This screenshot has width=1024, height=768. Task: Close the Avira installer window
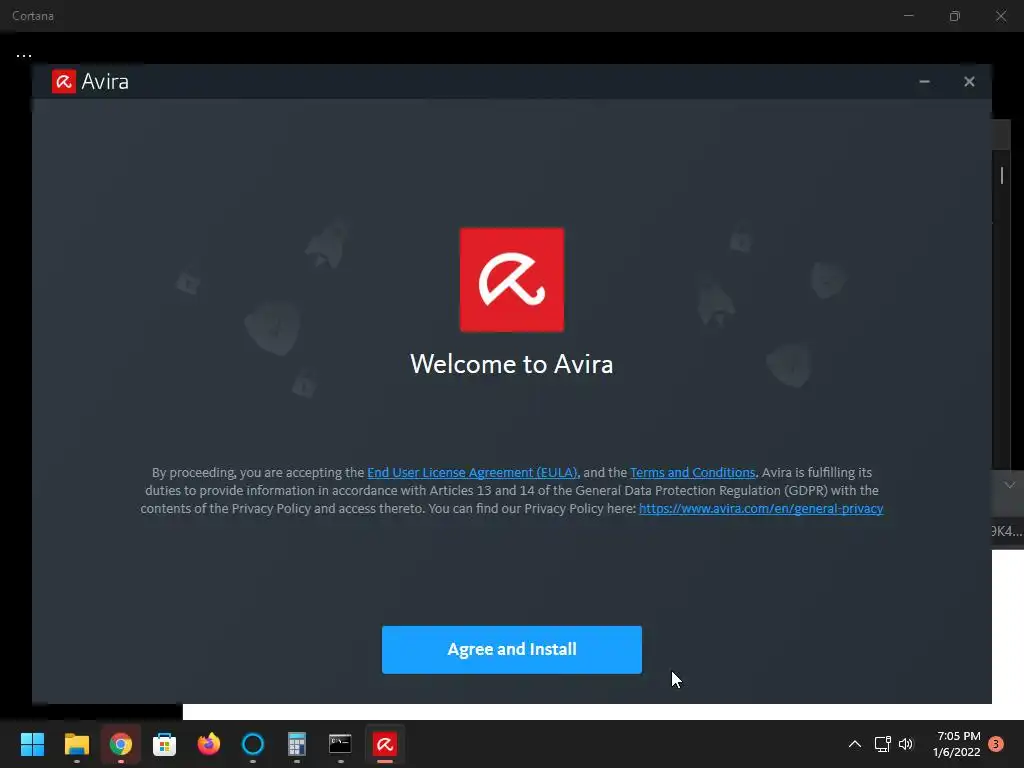pyautogui.click(x=969, y=82)
